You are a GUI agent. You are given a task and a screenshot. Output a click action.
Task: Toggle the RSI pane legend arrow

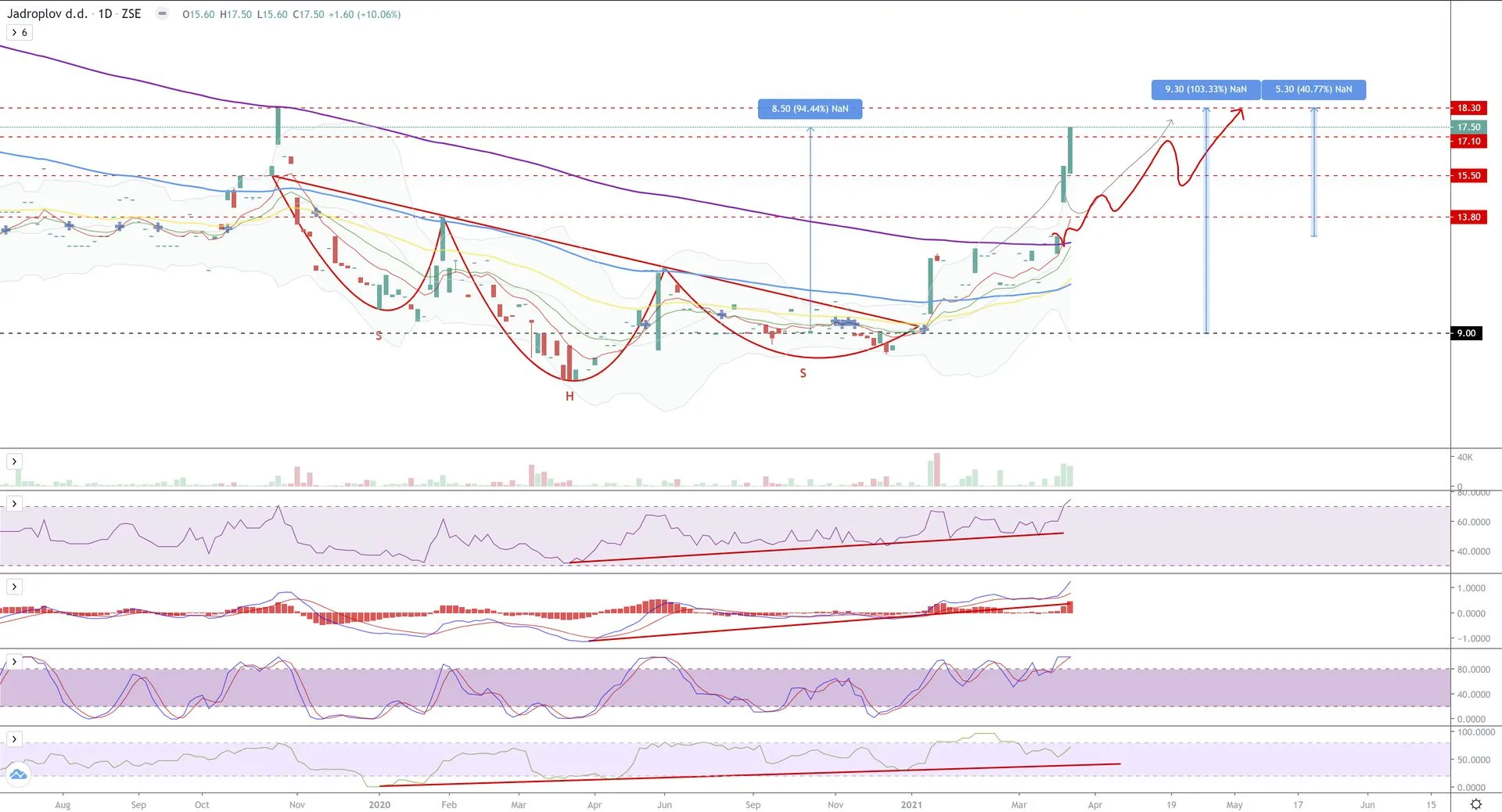14,504
